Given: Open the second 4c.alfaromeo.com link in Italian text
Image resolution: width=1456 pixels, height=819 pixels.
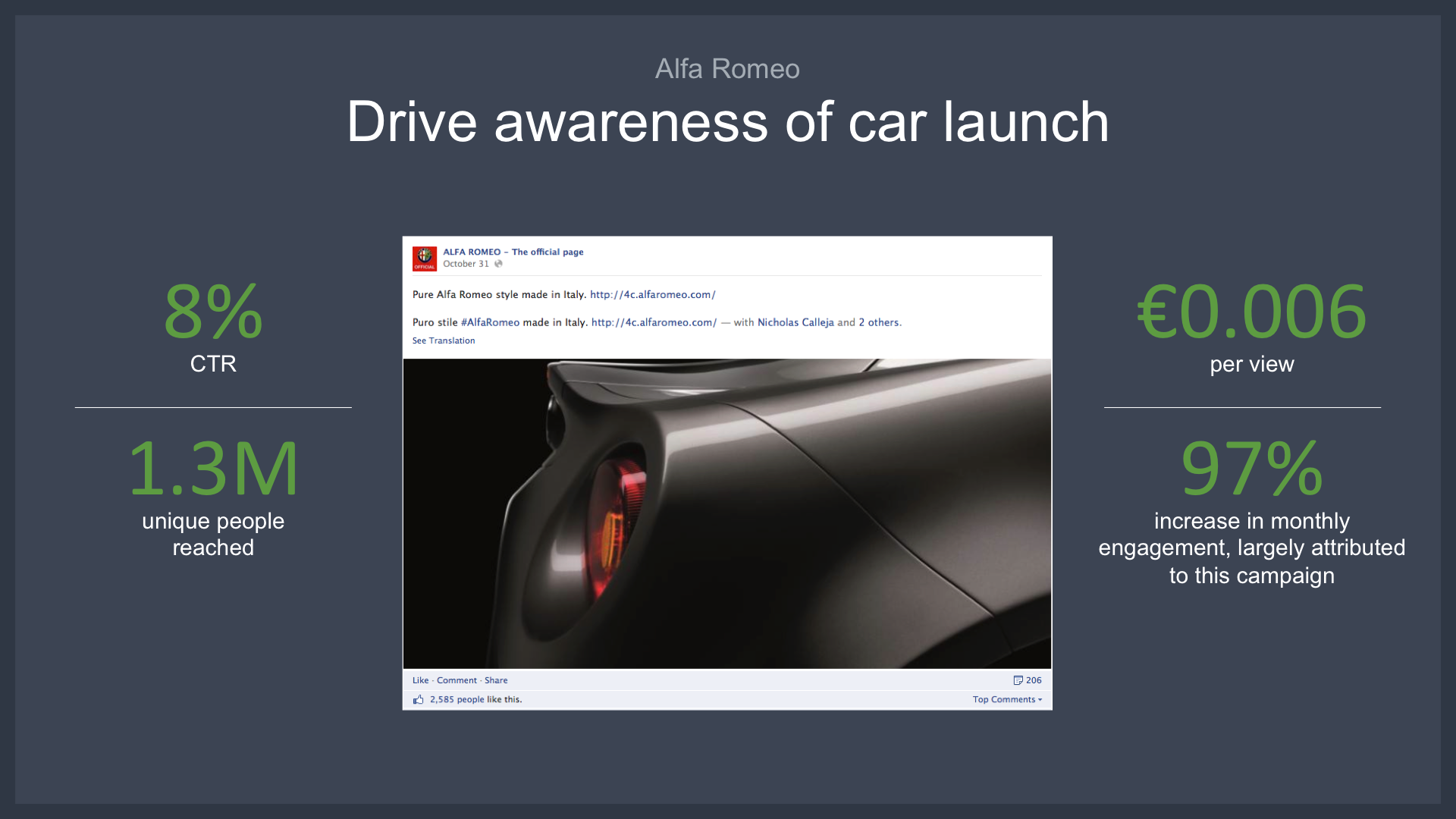Looking at the screenshot, I should 654,322.
